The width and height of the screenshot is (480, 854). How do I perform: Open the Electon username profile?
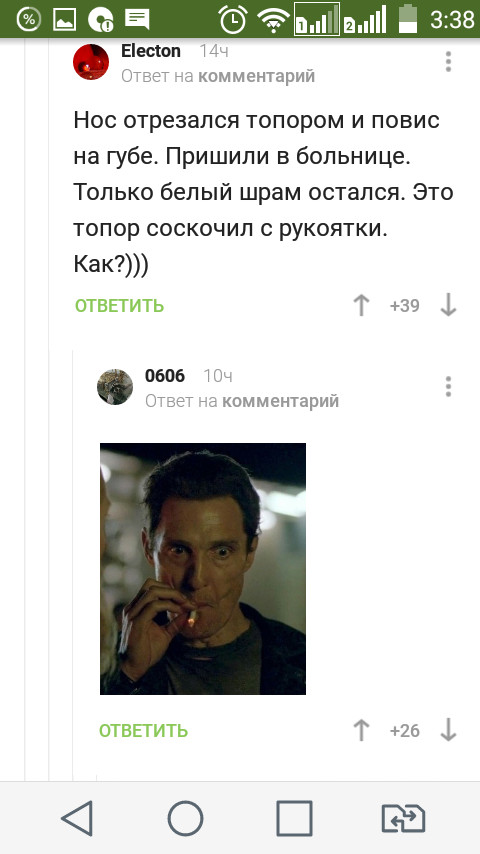[151, 51]
